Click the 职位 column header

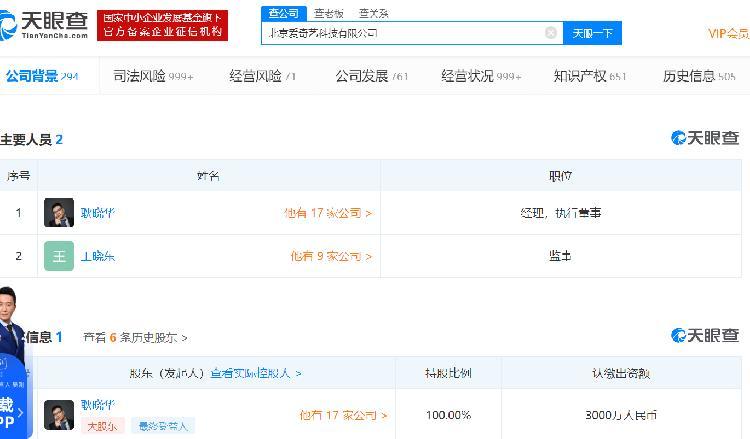[561, 176]
